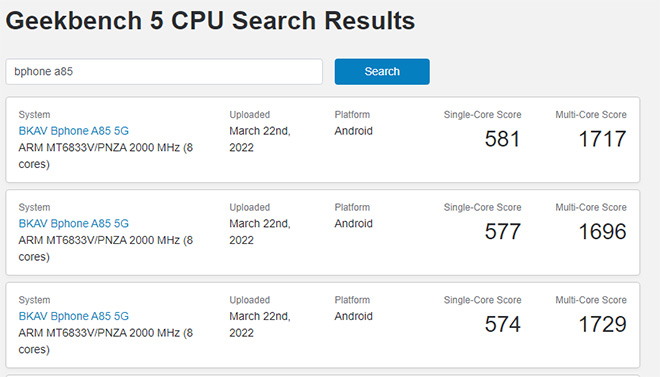Focus the search field containing bphone a85

click(x=164, y=72)
